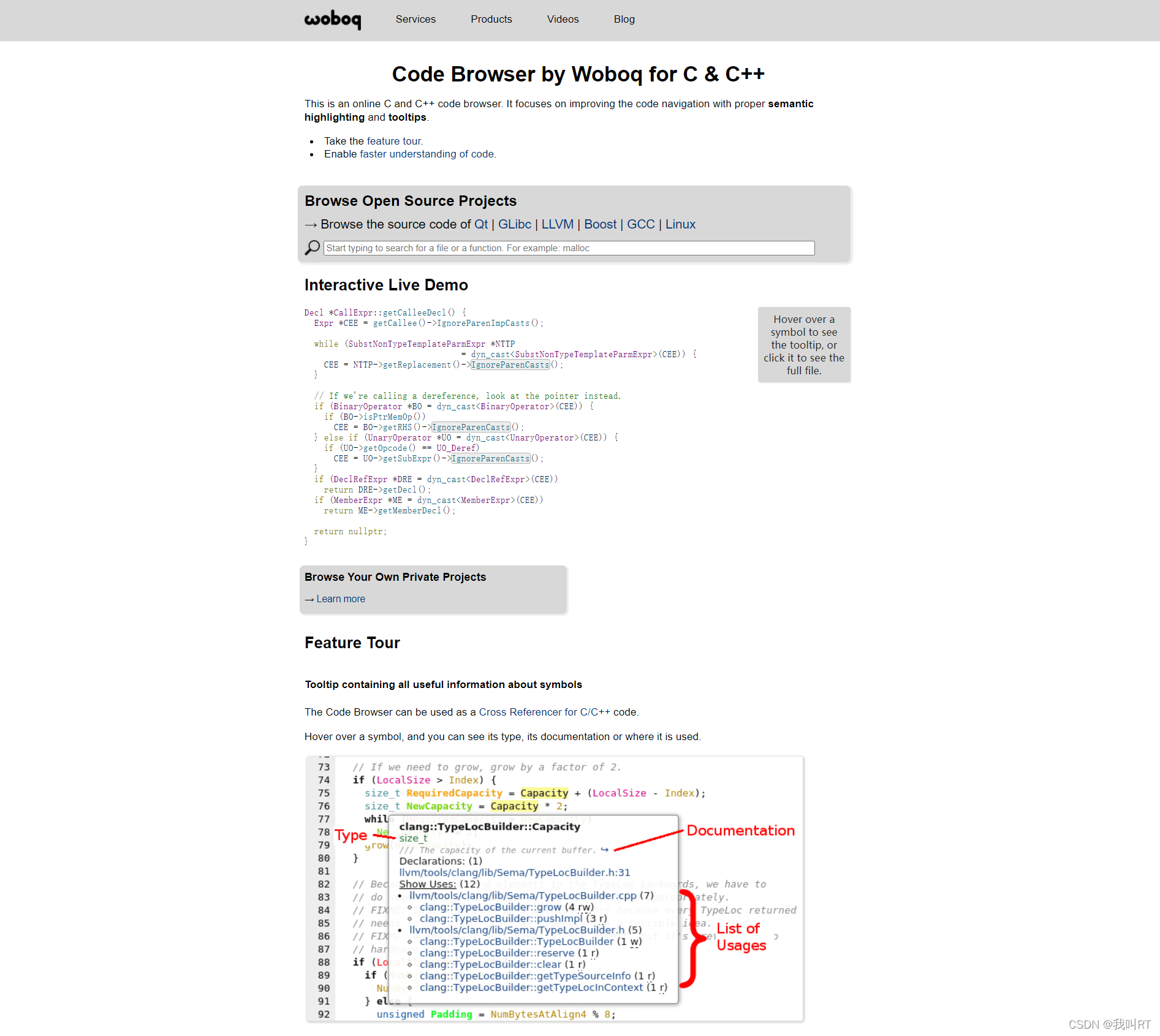
Task: Click the feature tour tooltip screenshot
Action: [555, 888]
